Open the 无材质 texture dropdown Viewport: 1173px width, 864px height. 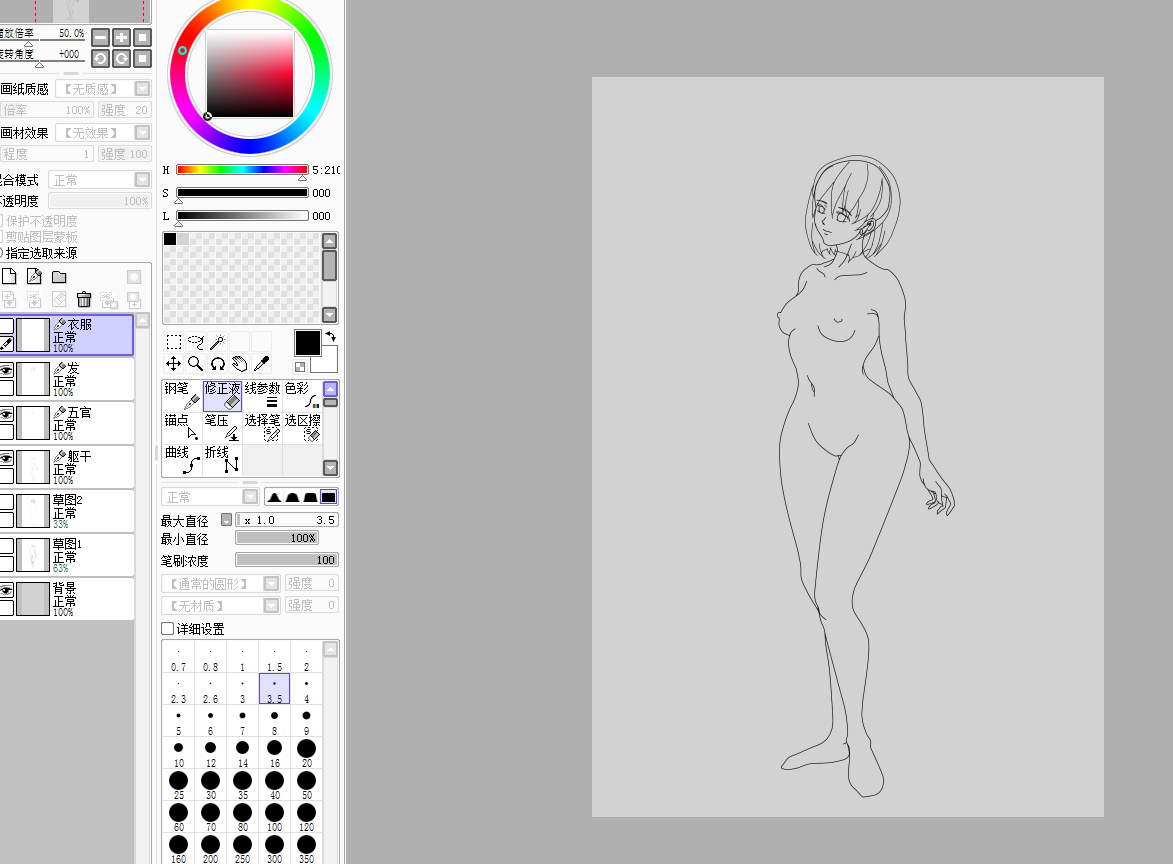click(272, 605)
